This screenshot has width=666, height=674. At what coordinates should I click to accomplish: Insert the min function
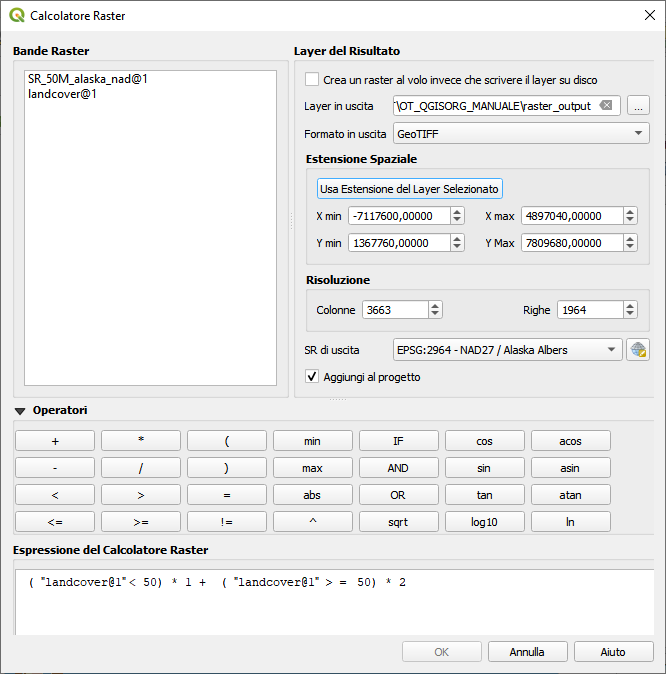(x=313, y=441)
